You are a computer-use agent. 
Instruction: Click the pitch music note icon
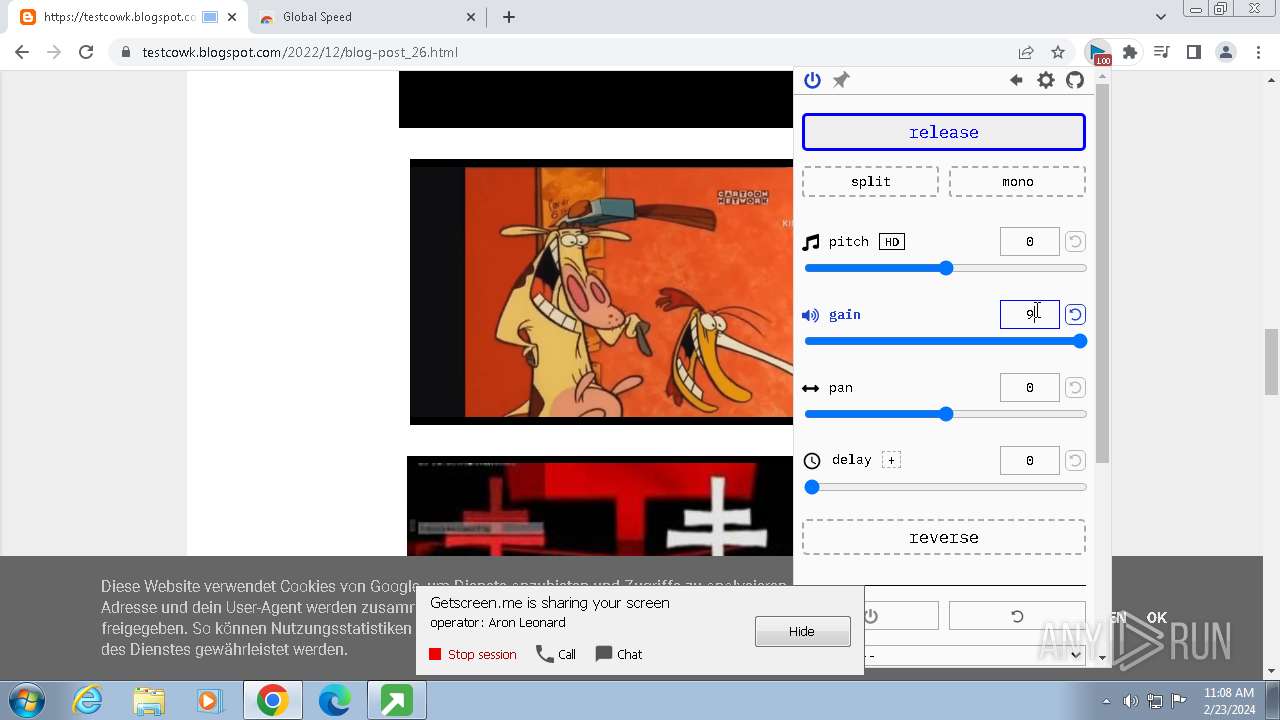tap(811, 242)
